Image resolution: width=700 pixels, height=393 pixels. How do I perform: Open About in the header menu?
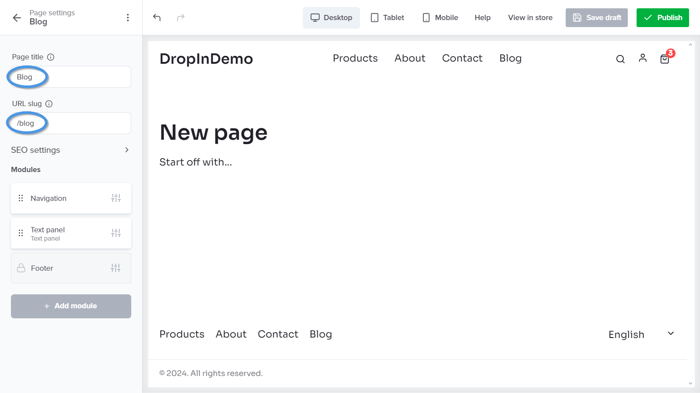click(x=410, y=58)
